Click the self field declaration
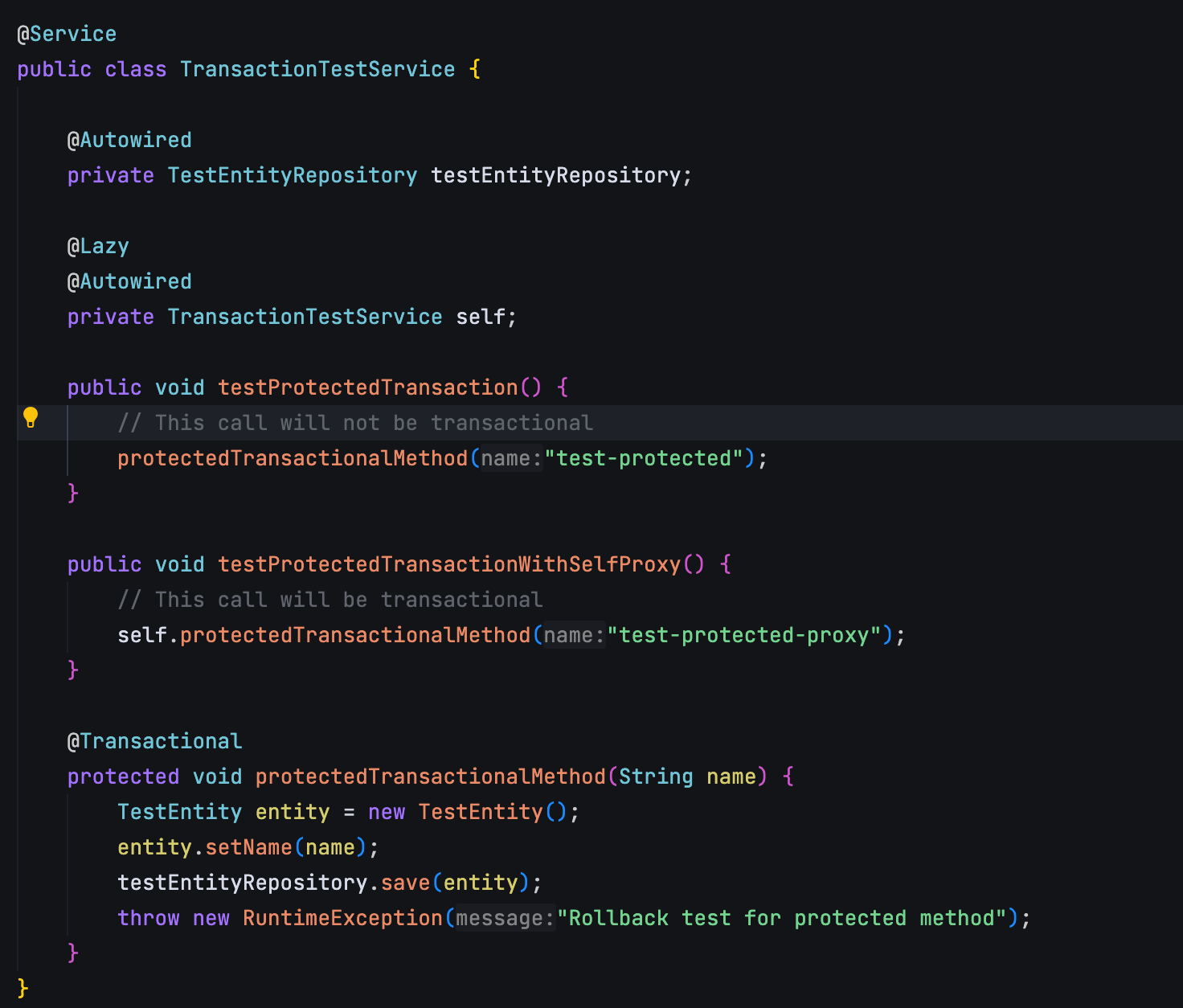Screen dimensions: 1183x1008 click(x=481, y=317)
